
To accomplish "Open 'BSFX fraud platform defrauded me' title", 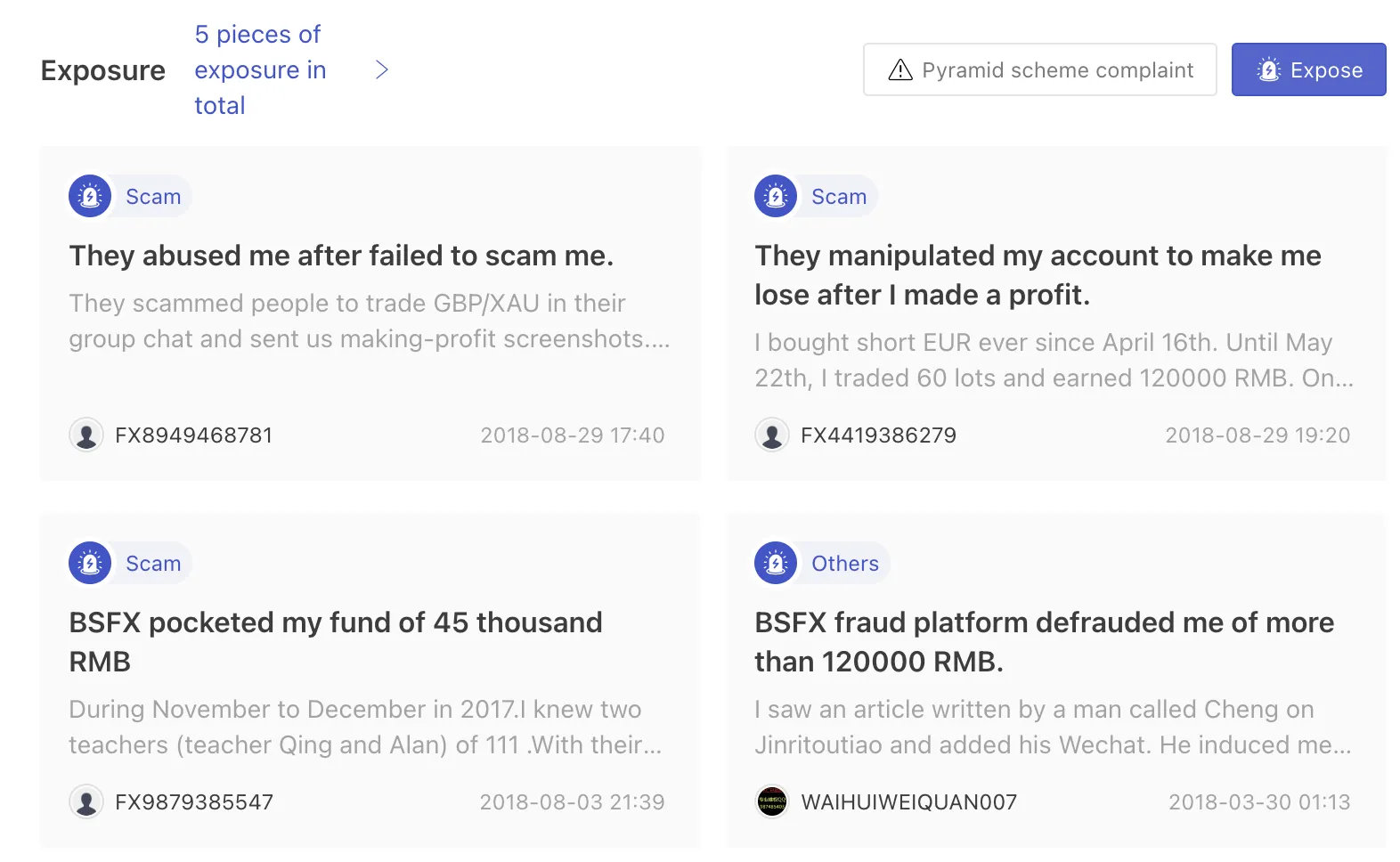I will [1045, 642].
